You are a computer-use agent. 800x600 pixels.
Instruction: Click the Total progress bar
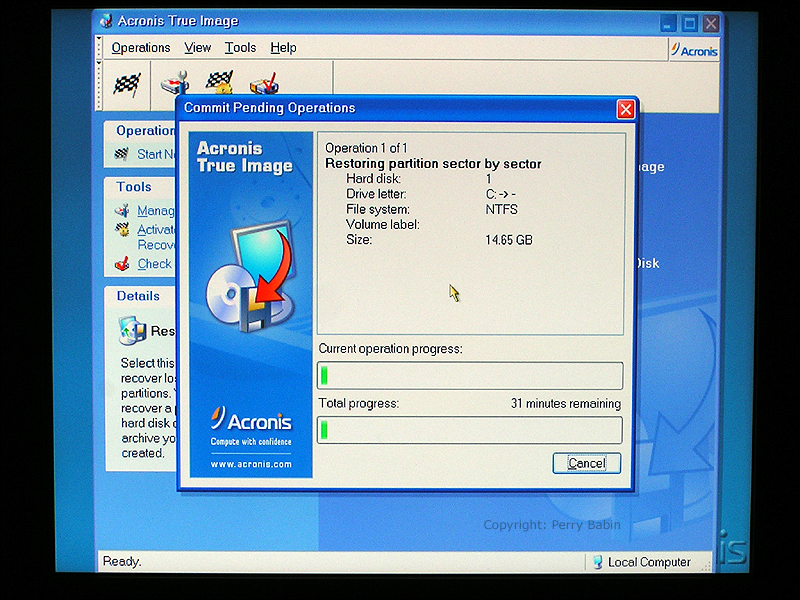click(470, 430)
